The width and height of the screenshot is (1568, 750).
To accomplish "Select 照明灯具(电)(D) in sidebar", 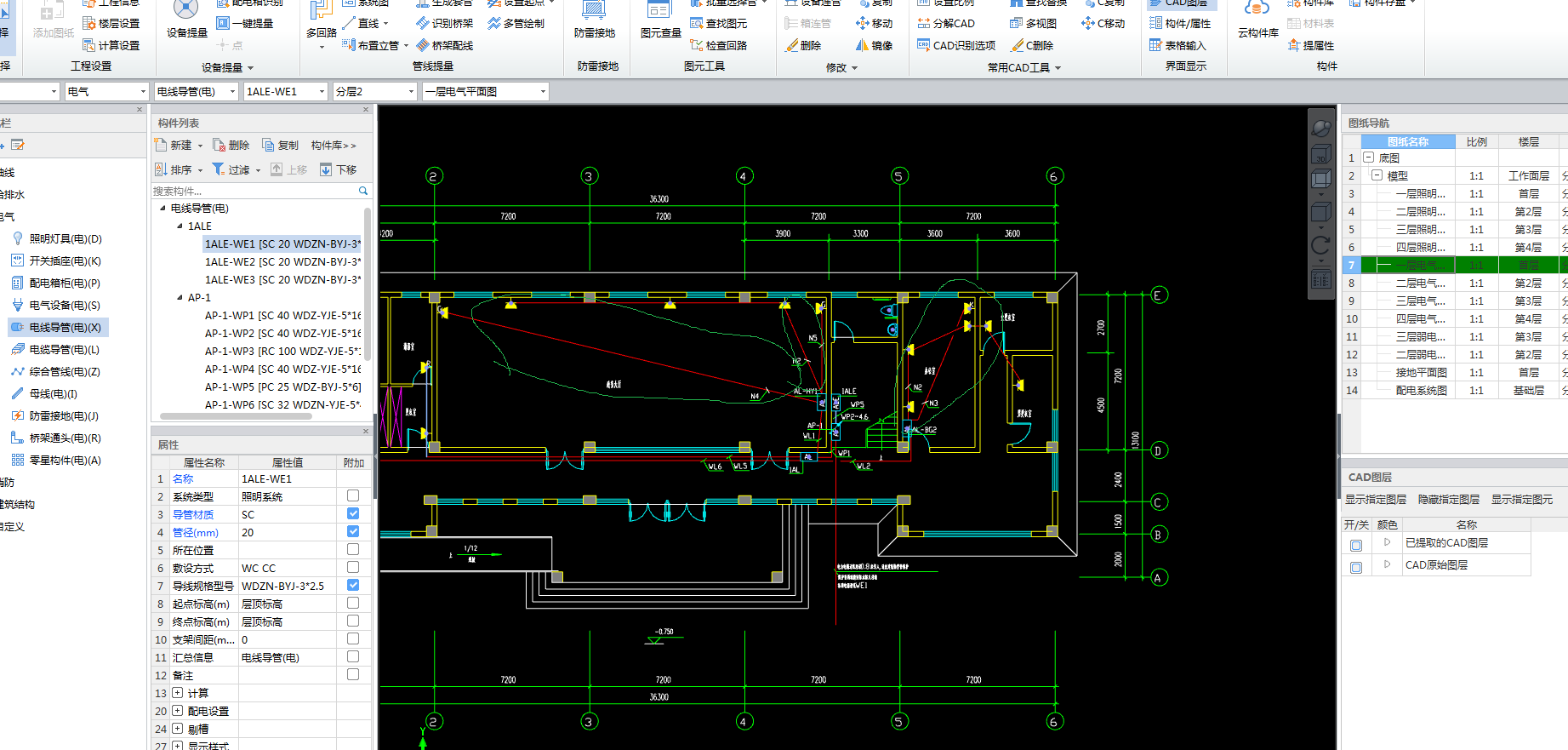I will [x=56, y=239].
